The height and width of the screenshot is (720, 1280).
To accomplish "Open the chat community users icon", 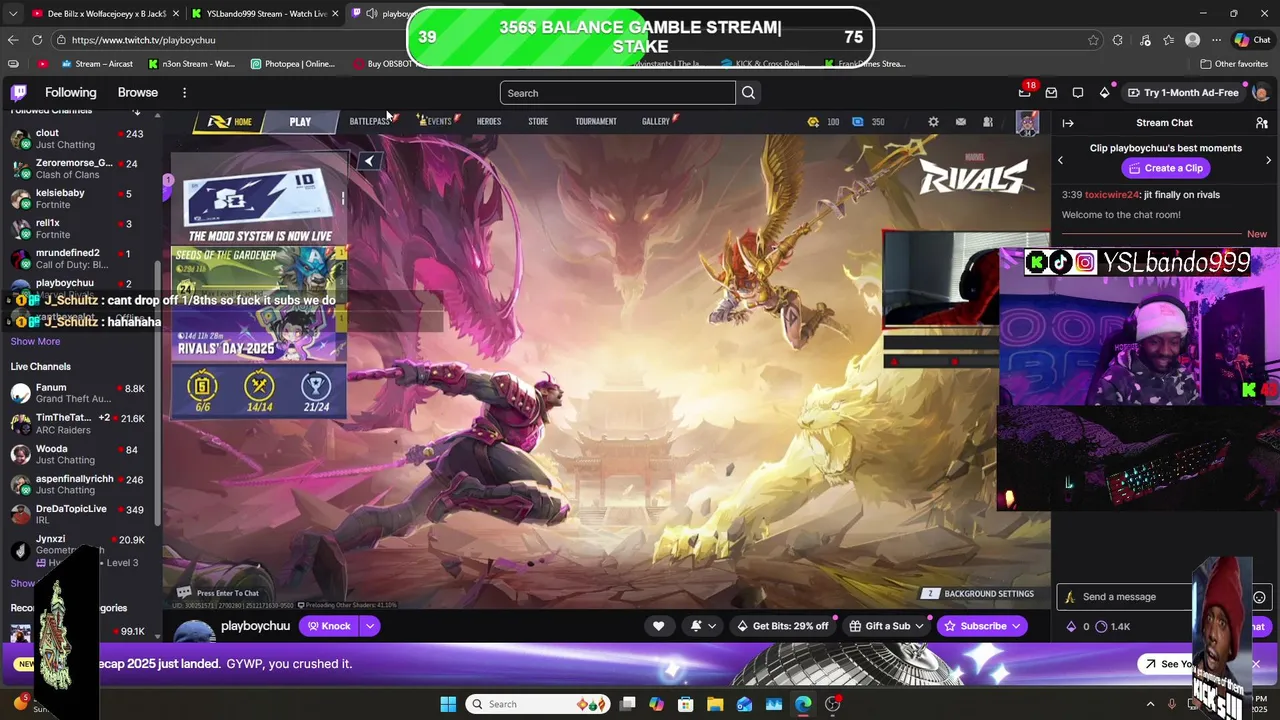I will click(x=1262, y=123).
